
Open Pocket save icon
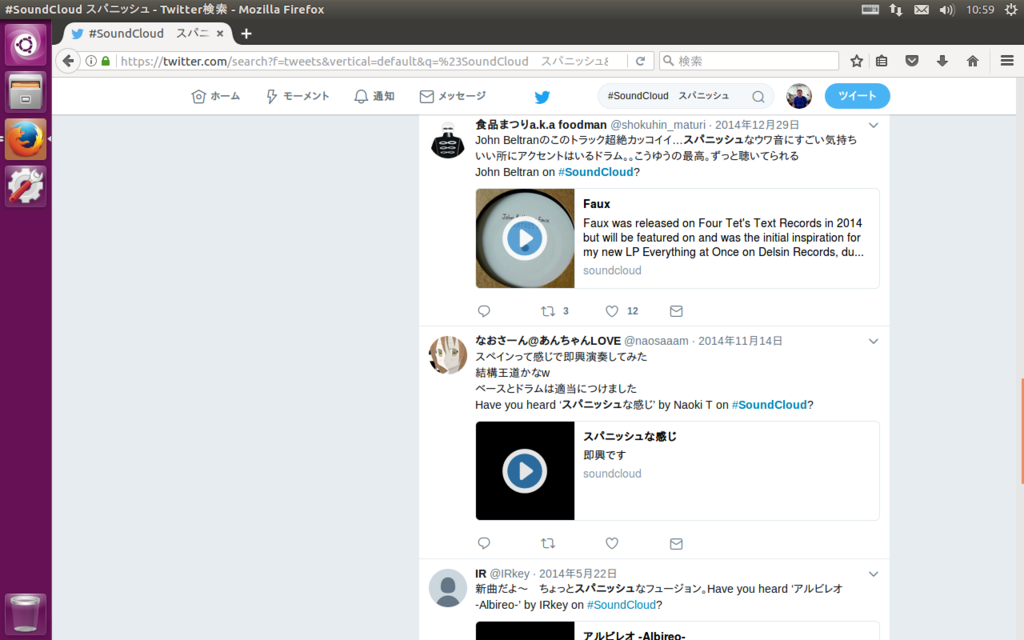(x=912, y=61)
